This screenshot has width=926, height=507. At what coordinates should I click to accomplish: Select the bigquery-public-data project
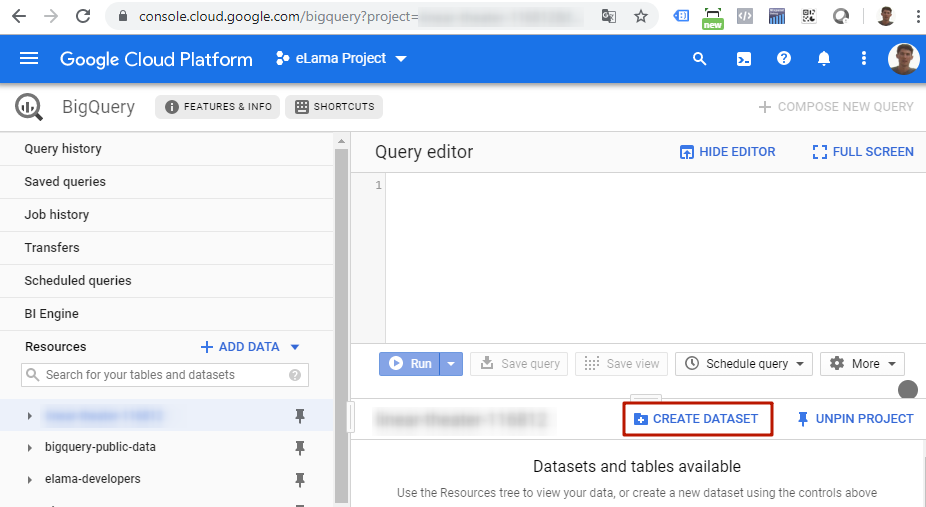(100, 447)
